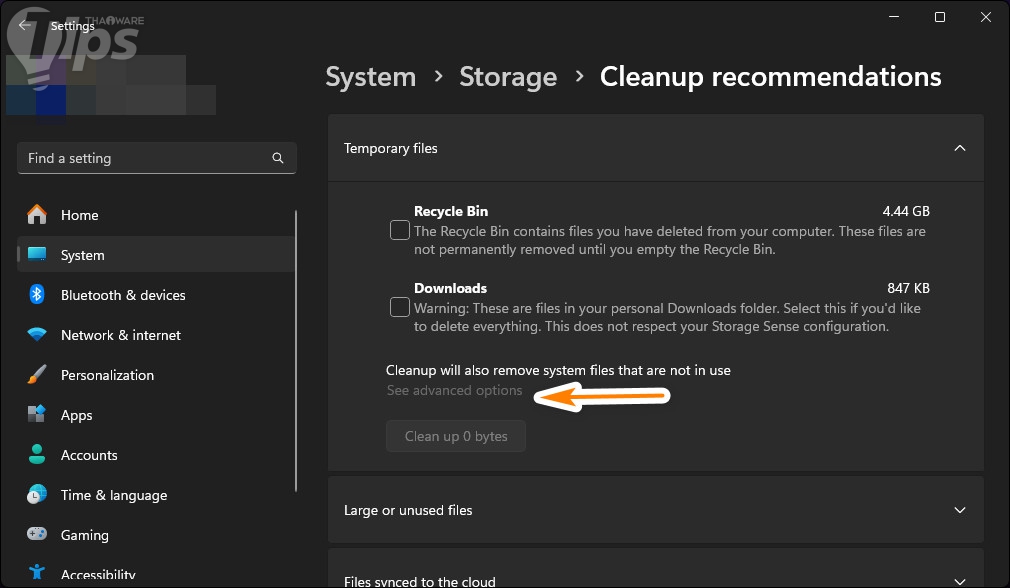The image size is (1010, 588).
Task: Click the Network & internet wifi icon
Action: click(x=37, y=335)
